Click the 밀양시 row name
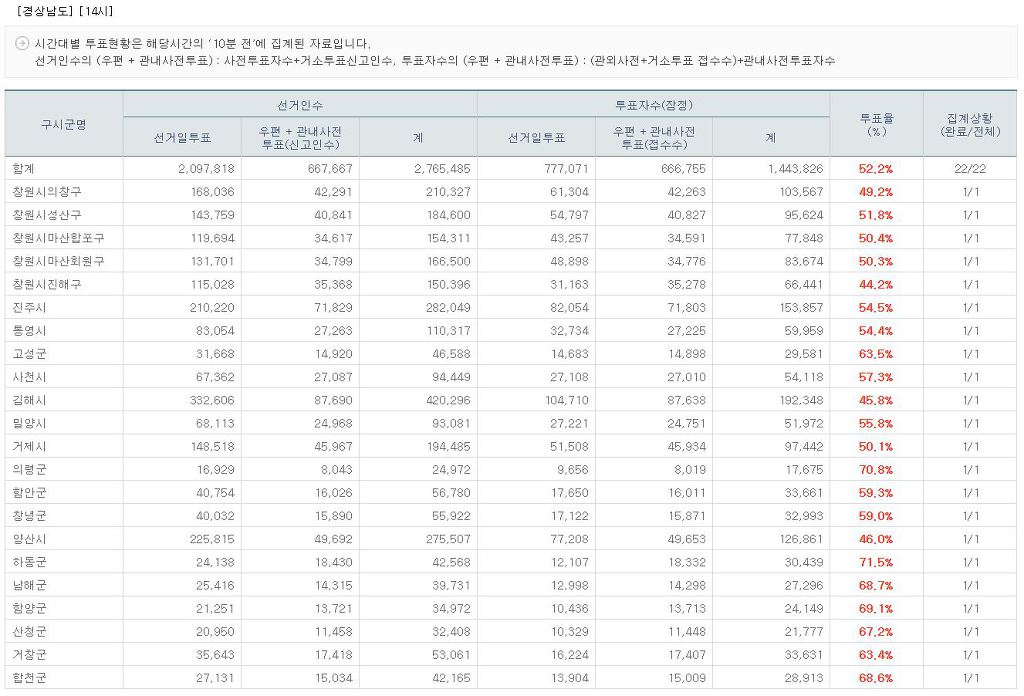 [x=29, y=424]
